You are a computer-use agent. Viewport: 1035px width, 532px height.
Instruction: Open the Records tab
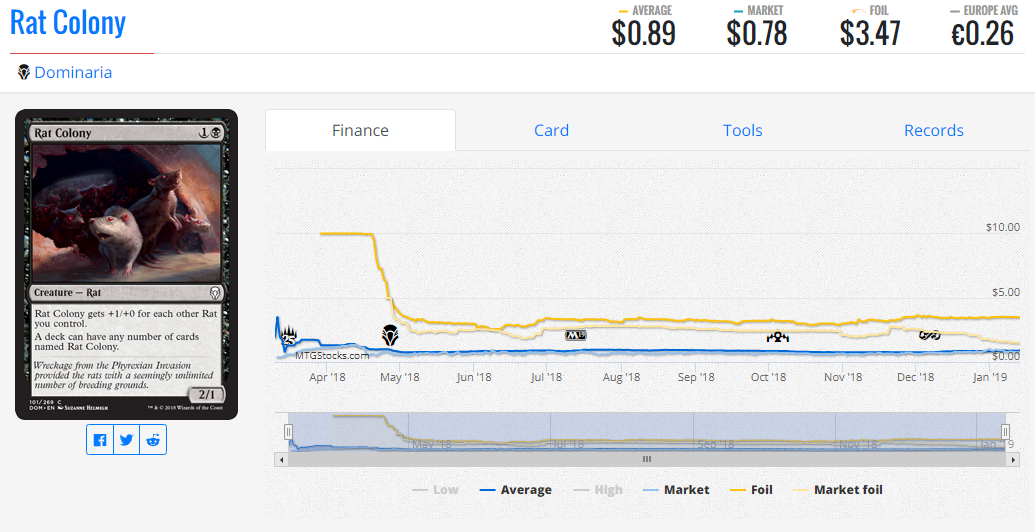click(933, 130)
